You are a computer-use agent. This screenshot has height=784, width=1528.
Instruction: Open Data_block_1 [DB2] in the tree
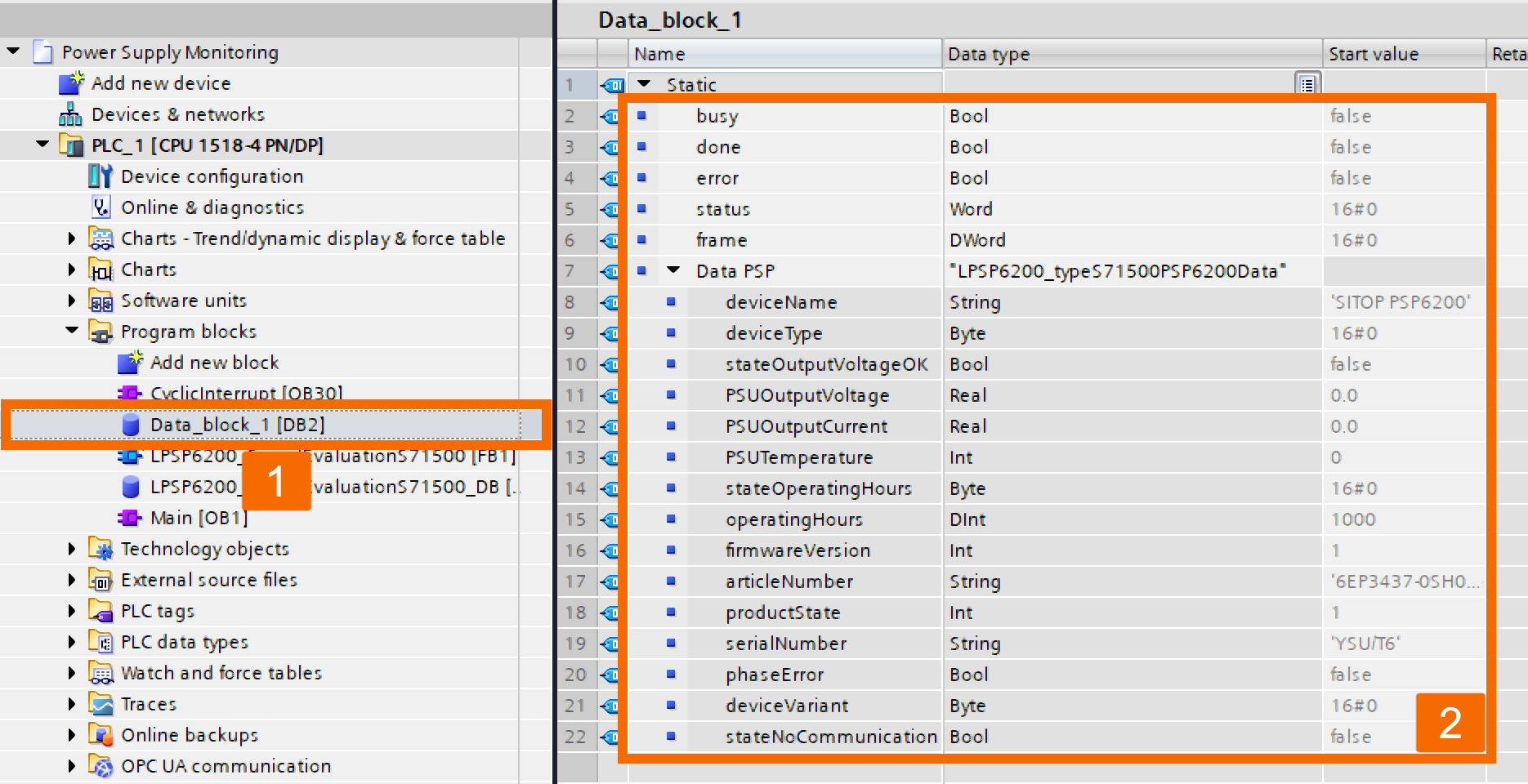coord(237,425)
